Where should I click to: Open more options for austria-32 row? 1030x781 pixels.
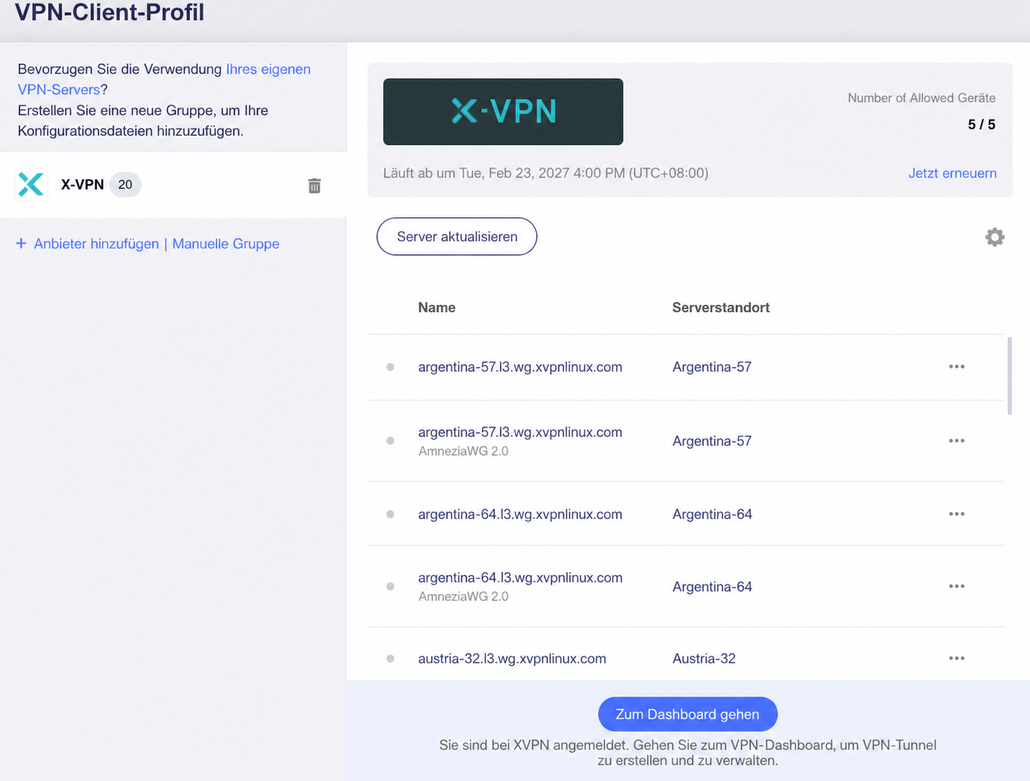(956, 658)
